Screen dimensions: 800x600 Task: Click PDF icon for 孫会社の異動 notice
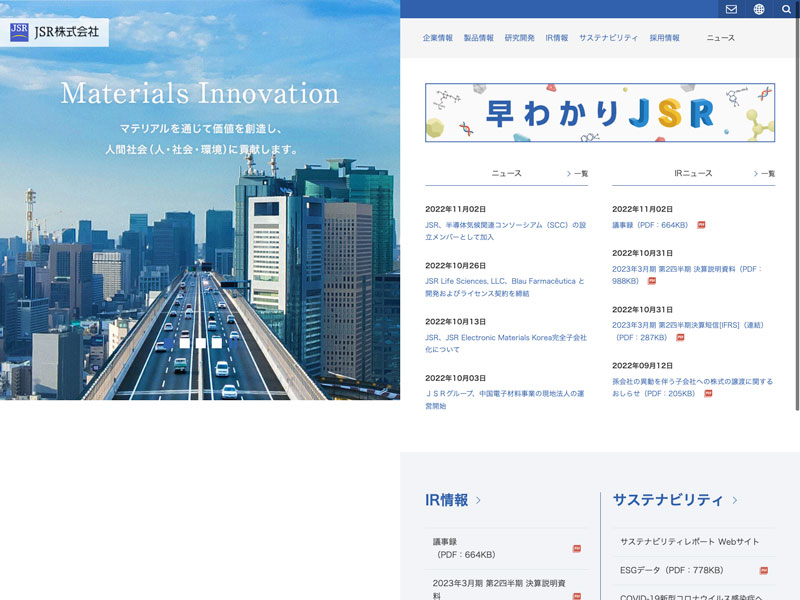708,394
